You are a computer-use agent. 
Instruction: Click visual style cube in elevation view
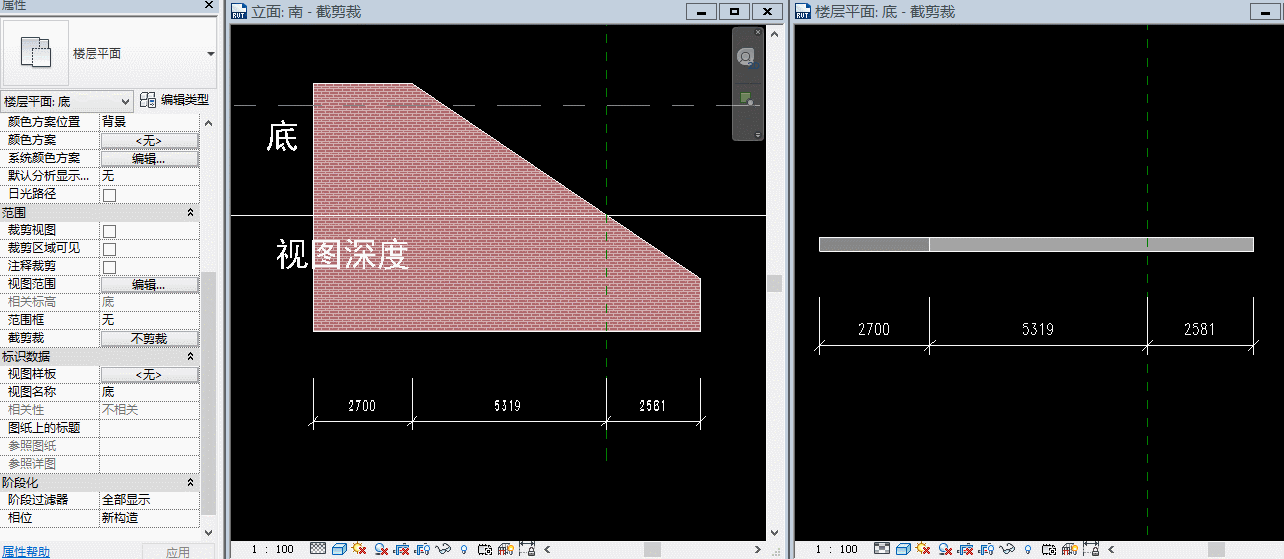[339, 549]
